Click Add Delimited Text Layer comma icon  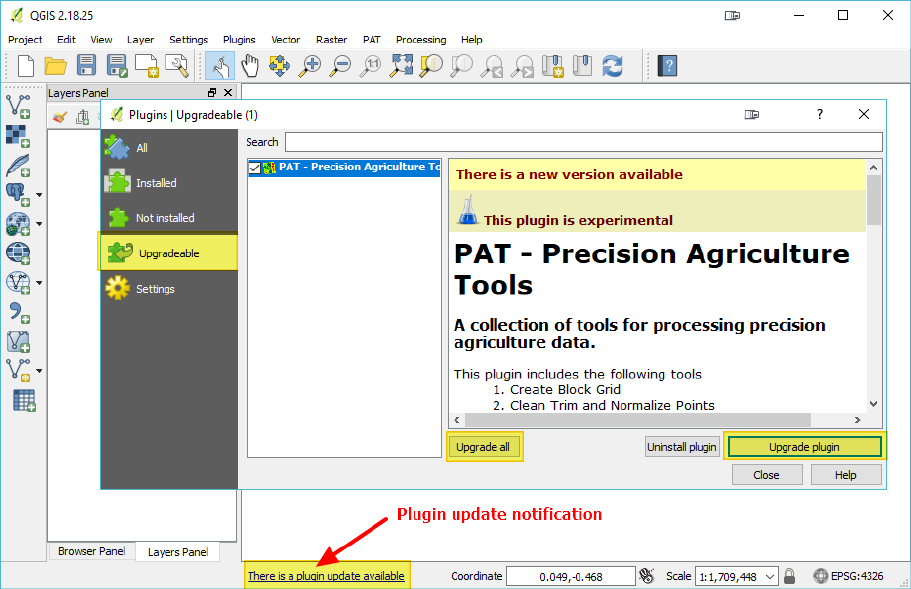pos(18,312)
